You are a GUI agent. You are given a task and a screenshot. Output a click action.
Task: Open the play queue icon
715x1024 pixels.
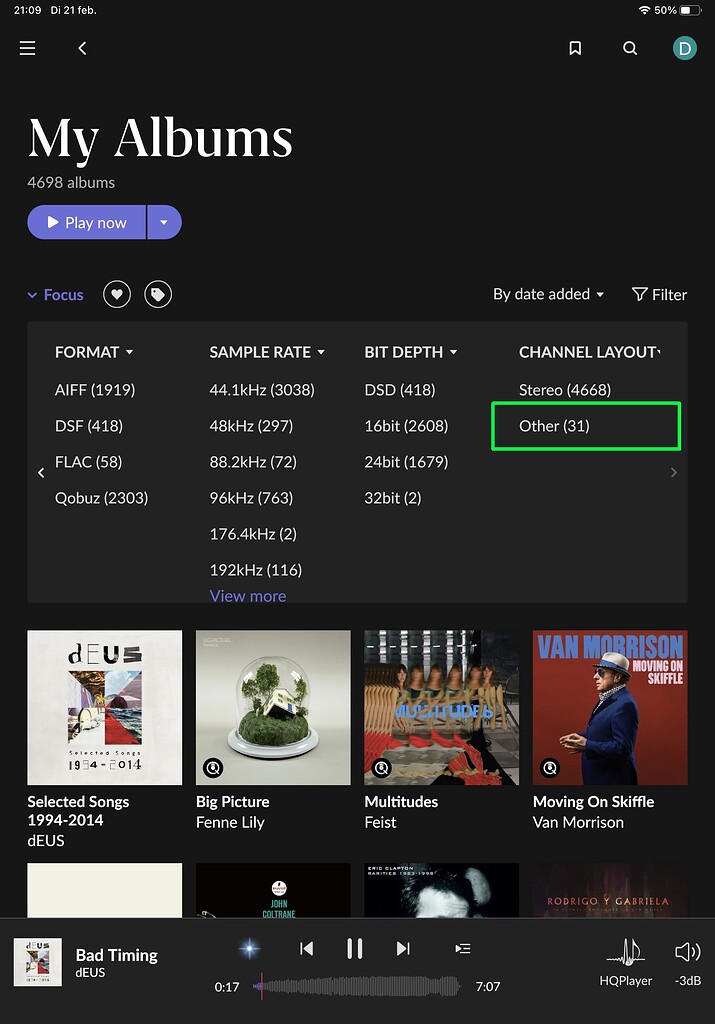pos(462,948)
